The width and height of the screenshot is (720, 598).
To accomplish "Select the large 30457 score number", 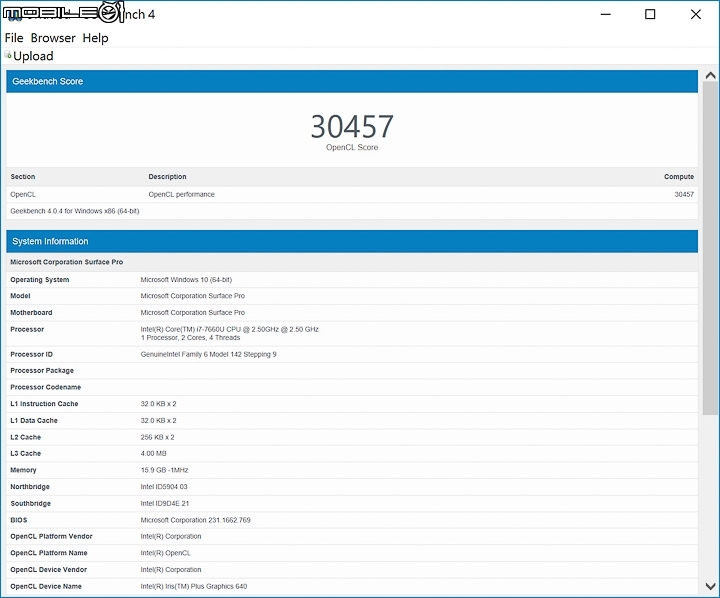I will pyautogui.click(x=352, y=126).
